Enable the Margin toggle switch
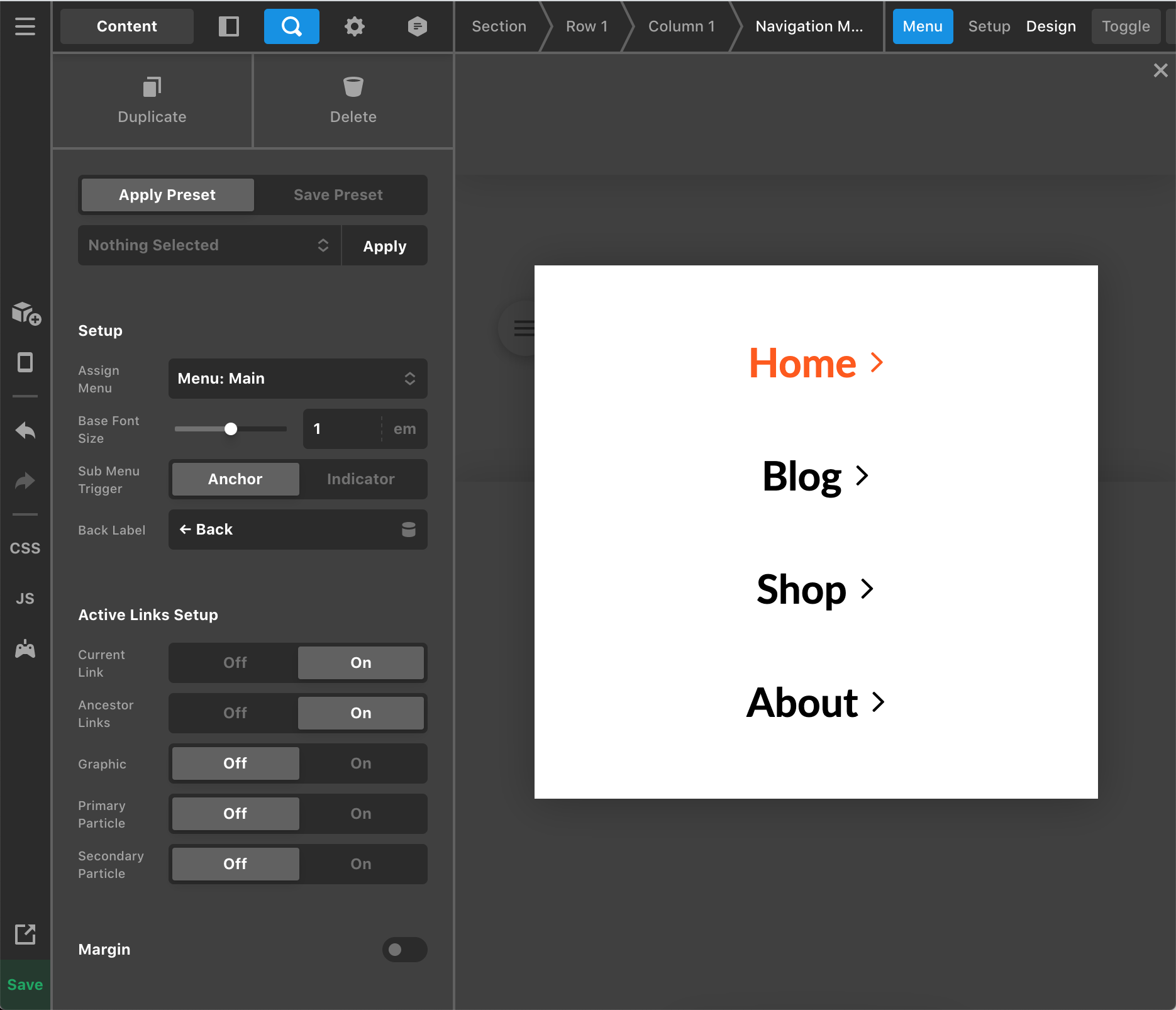The width and height of the screenshot is (1176, 1010). click(x=405, y=950)
